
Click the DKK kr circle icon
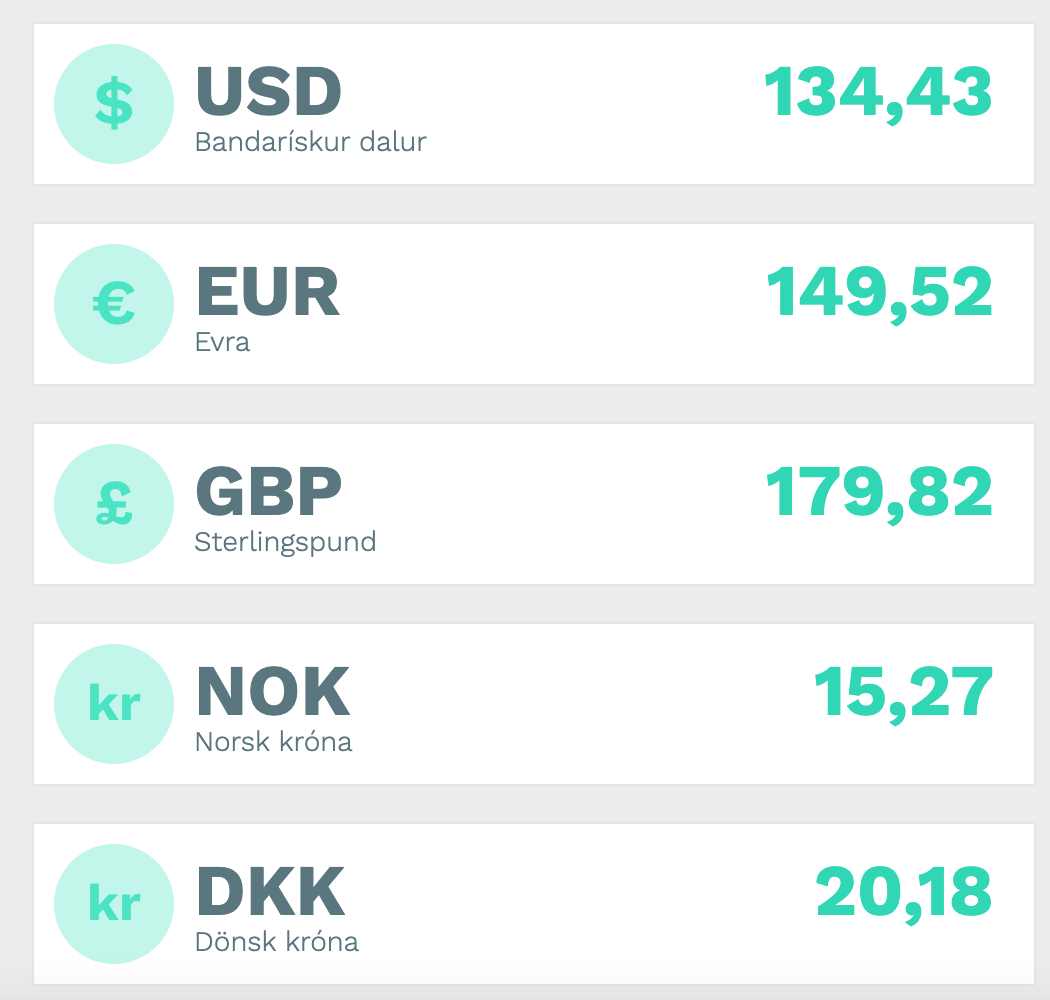click(x=114, y=904)
